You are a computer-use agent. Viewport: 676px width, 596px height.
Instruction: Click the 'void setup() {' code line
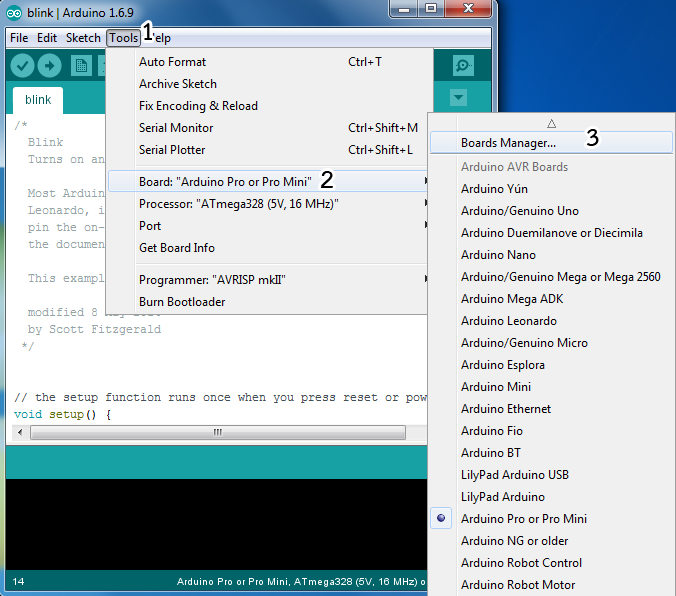click(63, 414)
